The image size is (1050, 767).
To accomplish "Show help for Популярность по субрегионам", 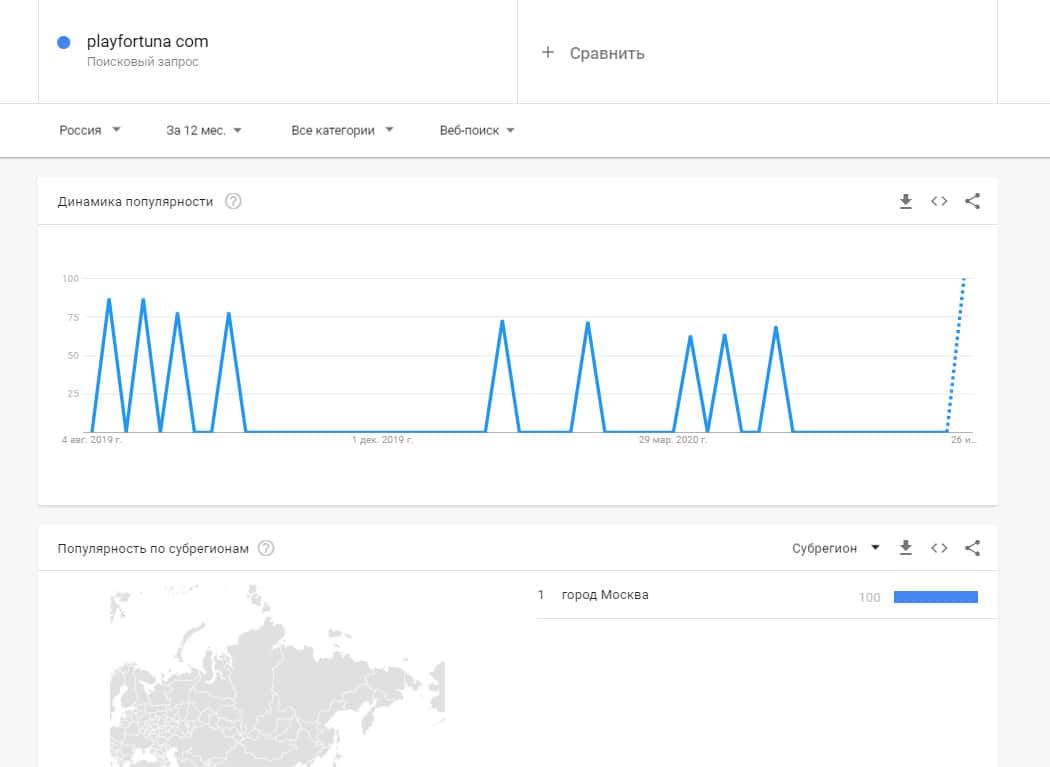I will point(266,548).
